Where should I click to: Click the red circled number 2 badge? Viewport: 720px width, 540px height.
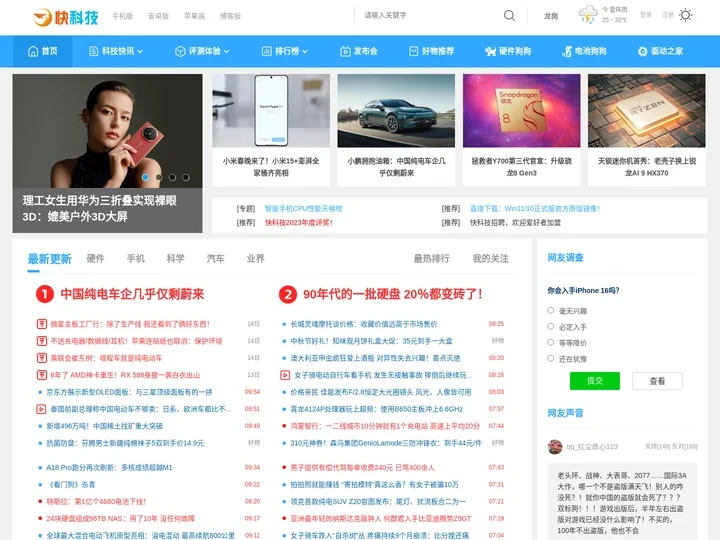click(288, 294)
